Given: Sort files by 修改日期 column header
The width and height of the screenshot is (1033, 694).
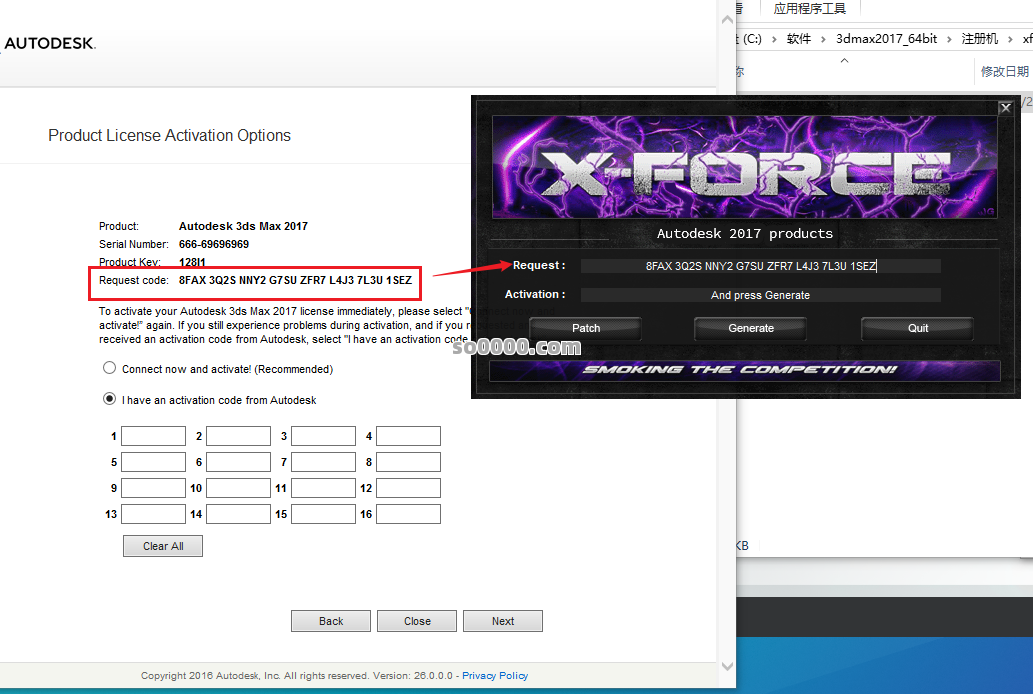Looking at the screenshot, I should click(1004, 71).
